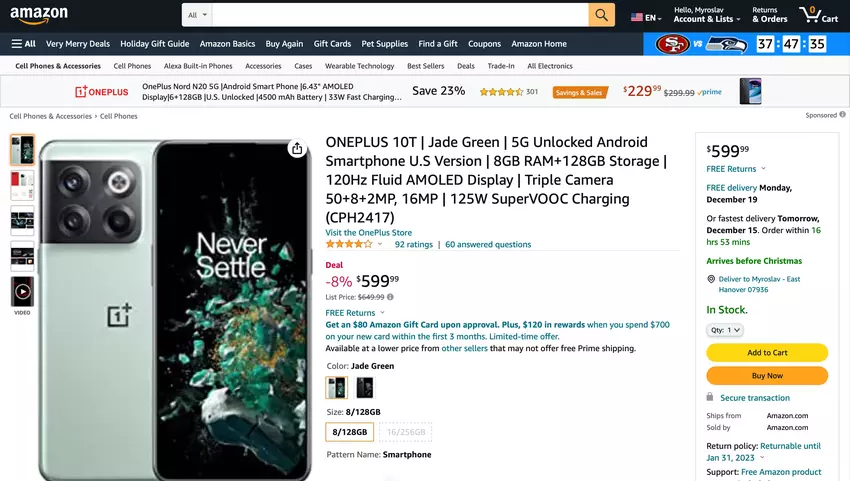Select the 8/128GB size option
850x481 pixels.
tap(350, 432)
